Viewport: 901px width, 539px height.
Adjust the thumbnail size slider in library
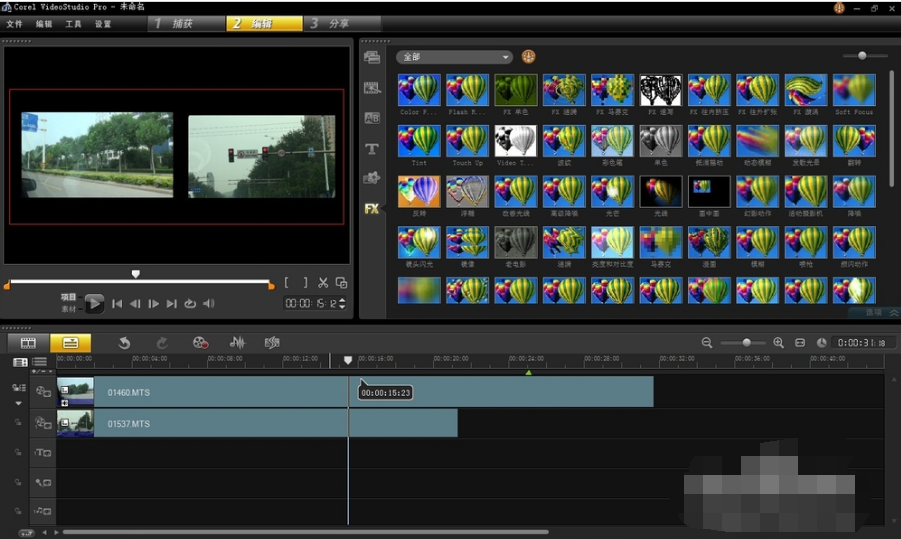(862, 55)
